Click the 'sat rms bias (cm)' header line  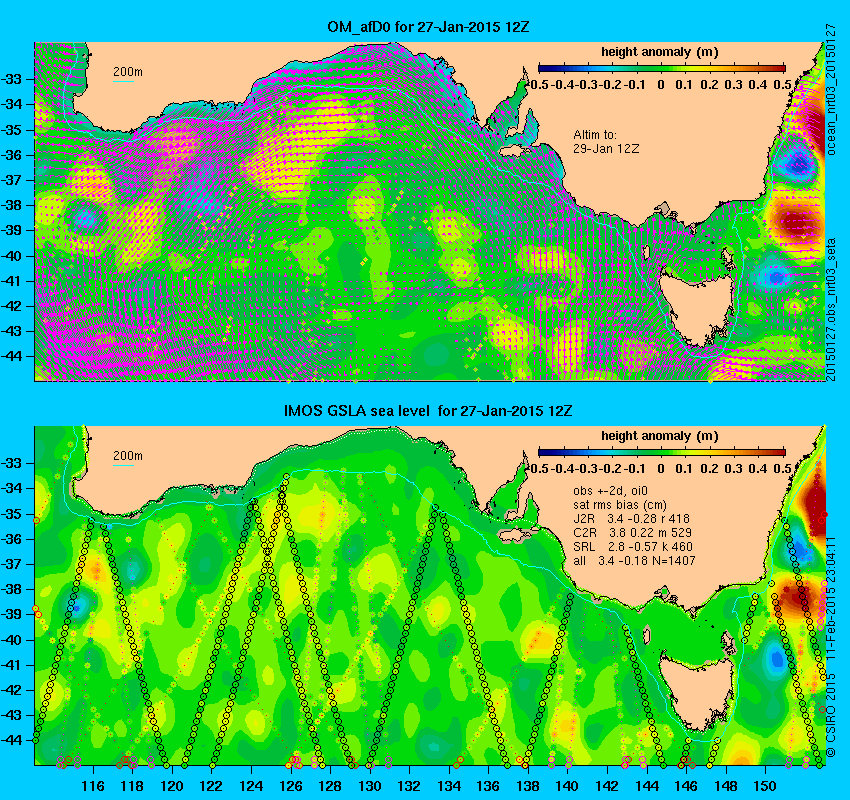pyautogui.click(x=620, y=505)
